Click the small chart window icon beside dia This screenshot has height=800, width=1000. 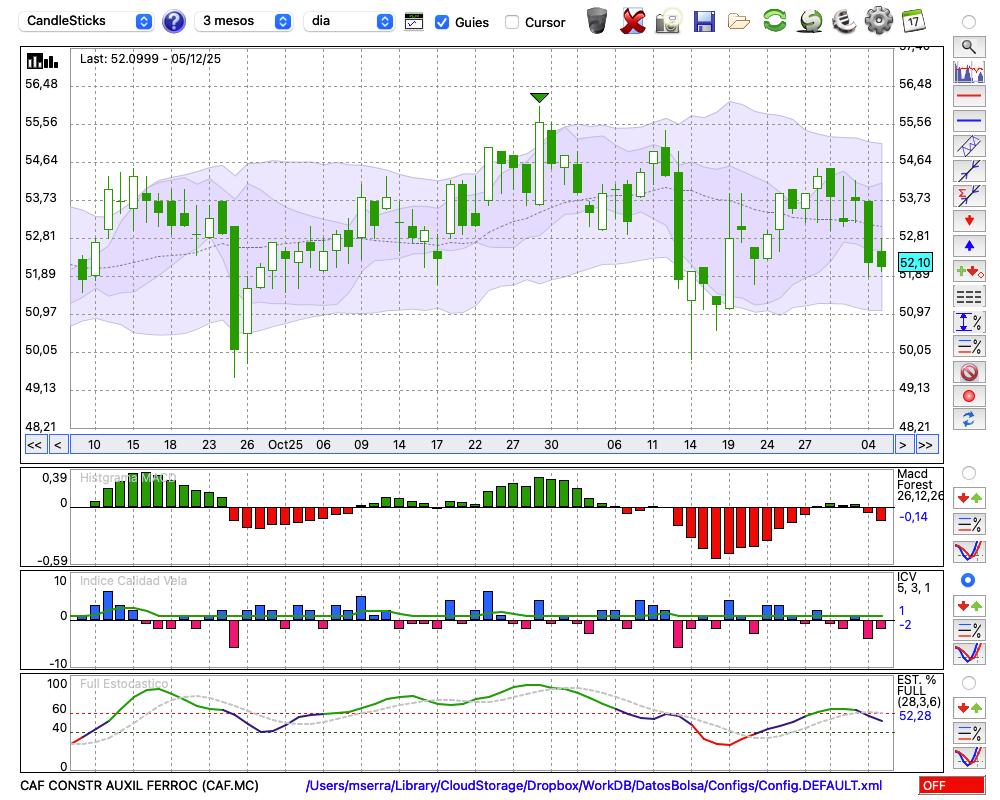tap(414, 22)
